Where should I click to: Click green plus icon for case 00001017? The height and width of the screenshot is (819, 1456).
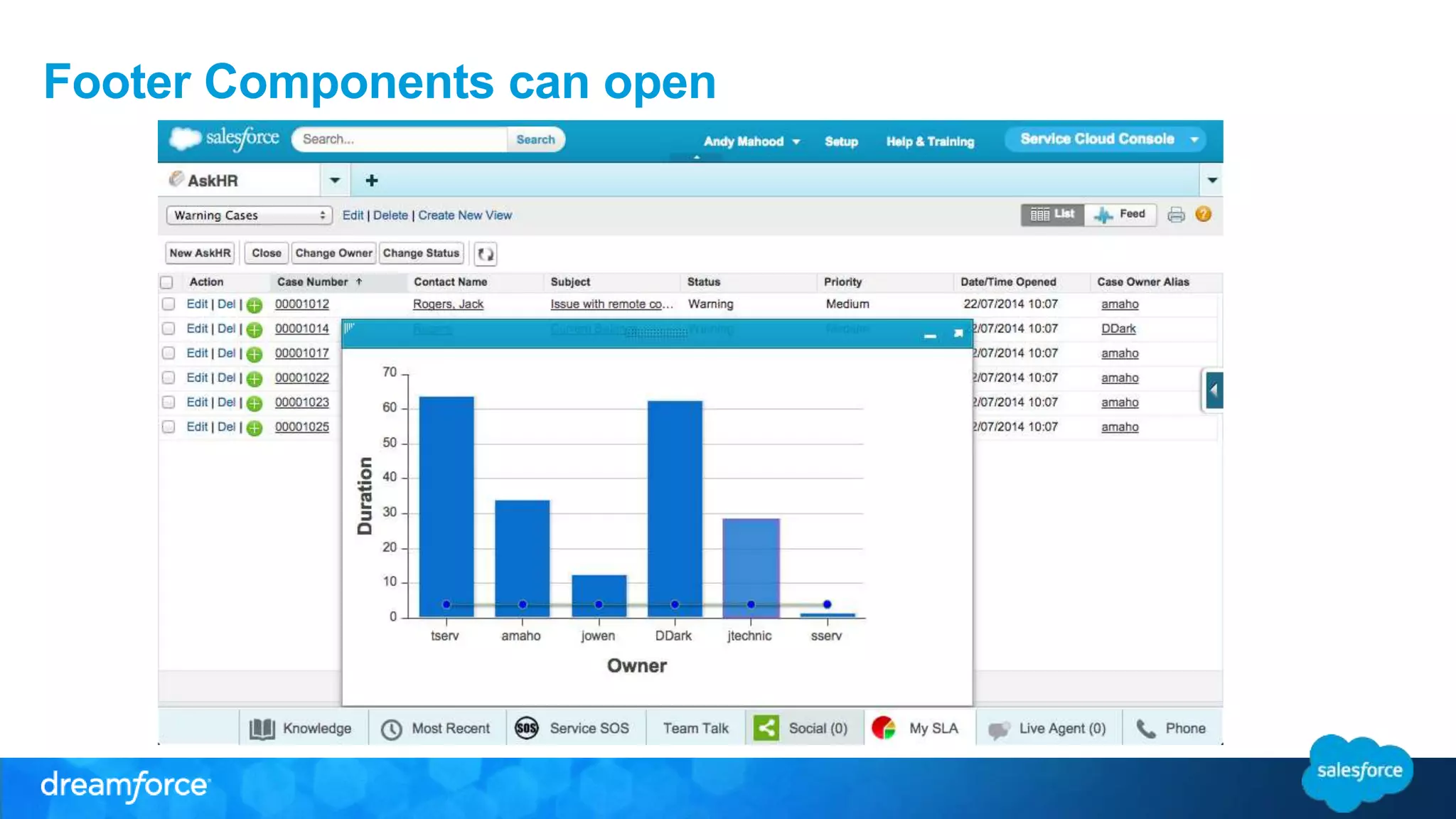pos(255,354)
